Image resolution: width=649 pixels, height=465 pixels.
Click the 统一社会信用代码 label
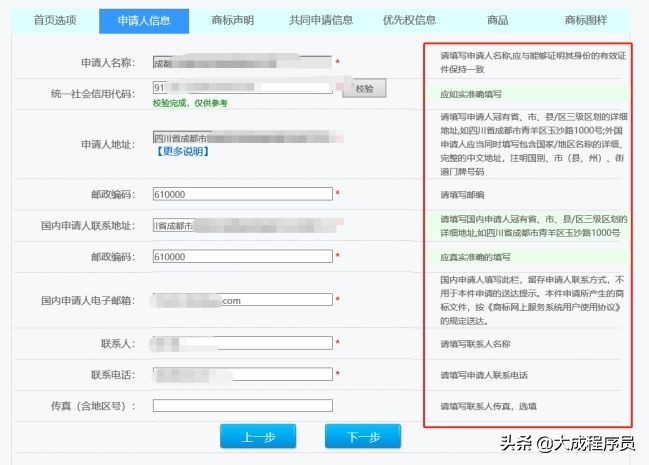pyautogui.click(x=93, y=94)
